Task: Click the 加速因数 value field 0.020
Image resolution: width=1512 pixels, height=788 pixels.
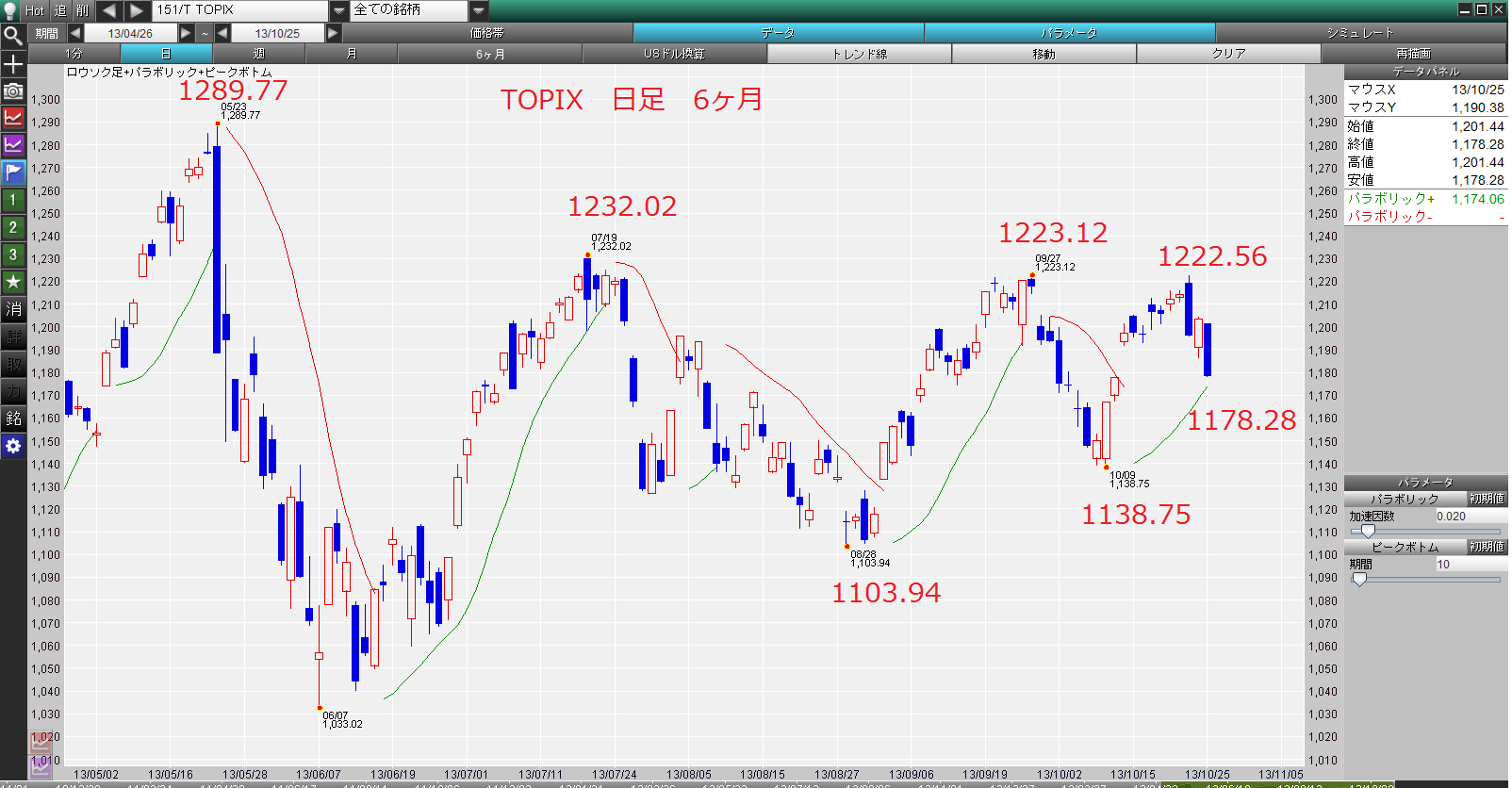Action: tap(1471, 517)
